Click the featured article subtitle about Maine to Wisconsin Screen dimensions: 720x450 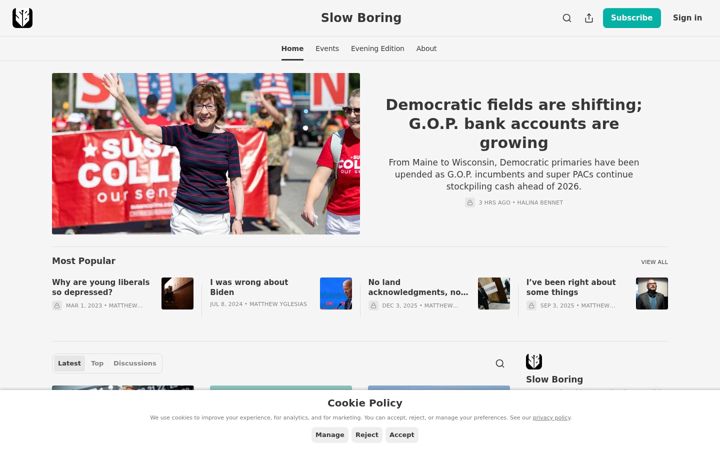(x=513, y=174)
